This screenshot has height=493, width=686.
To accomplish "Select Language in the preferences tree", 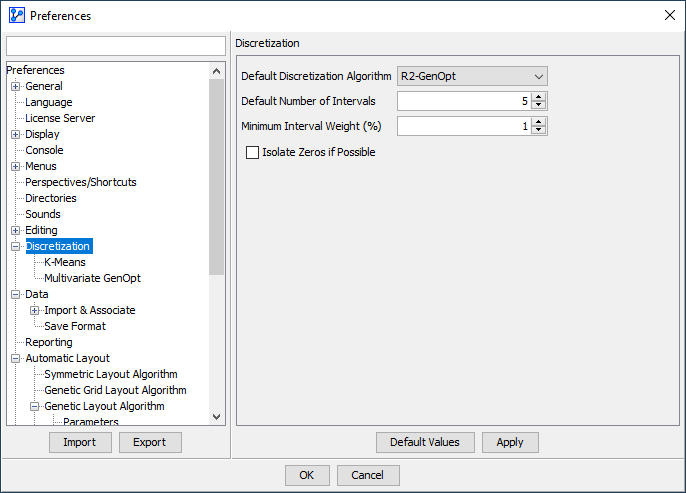I will coord(49,102).
